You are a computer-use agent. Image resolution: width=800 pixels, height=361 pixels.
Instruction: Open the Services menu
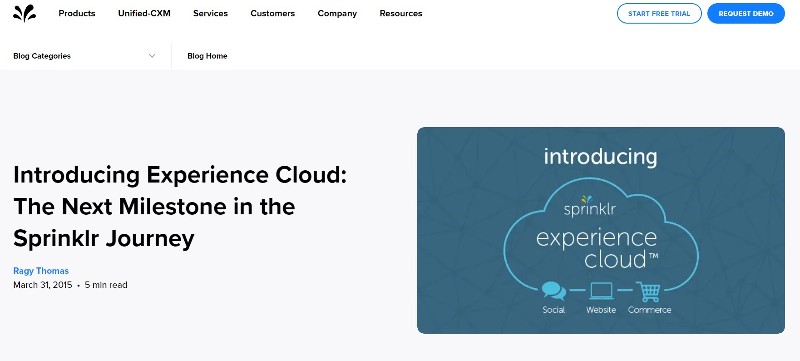[211, 14]
